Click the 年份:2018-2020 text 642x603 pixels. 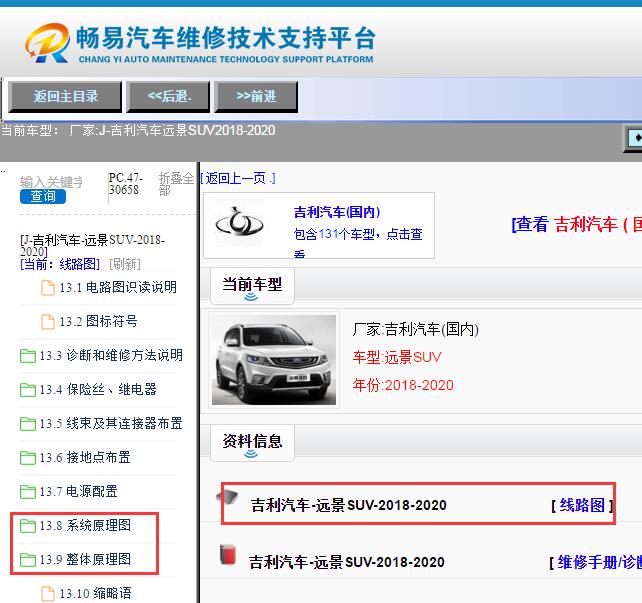[403, 385]
